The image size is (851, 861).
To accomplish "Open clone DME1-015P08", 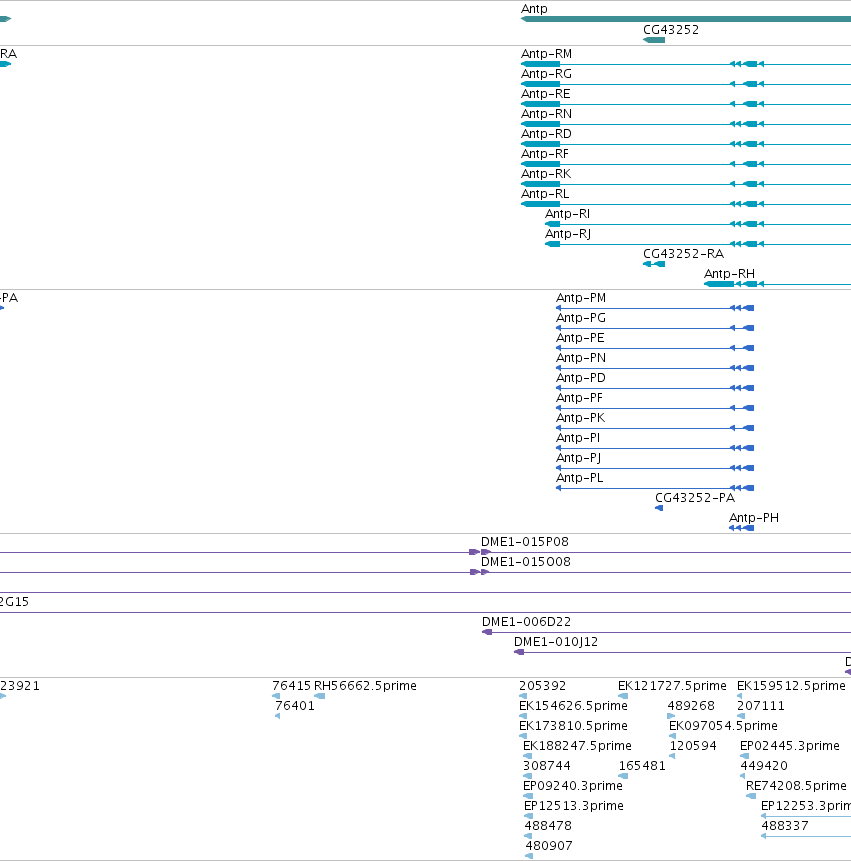I will click(525, 542).
